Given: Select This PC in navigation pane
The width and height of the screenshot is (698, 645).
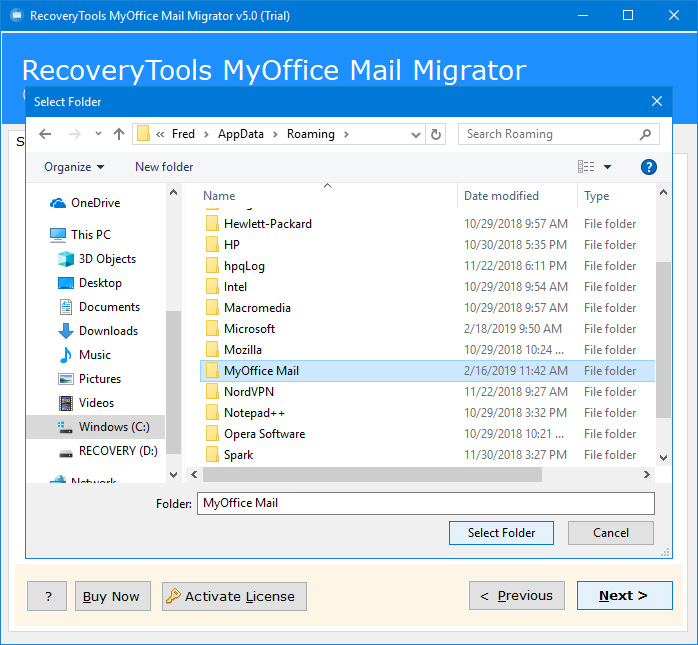Looking at the screenshot, I should 80,235.
